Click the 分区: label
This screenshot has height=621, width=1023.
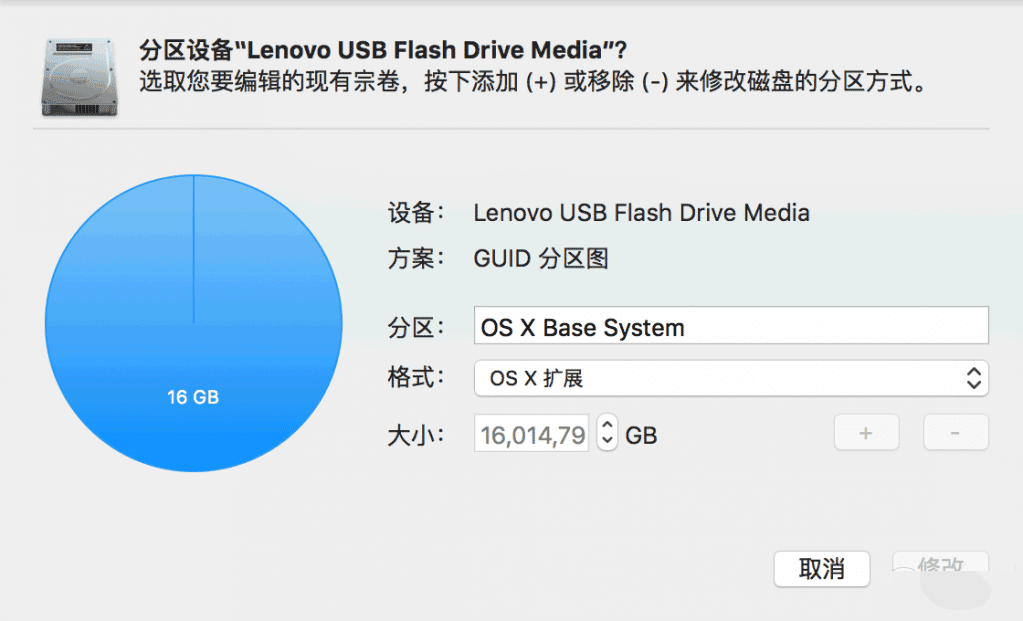point(415,327)
